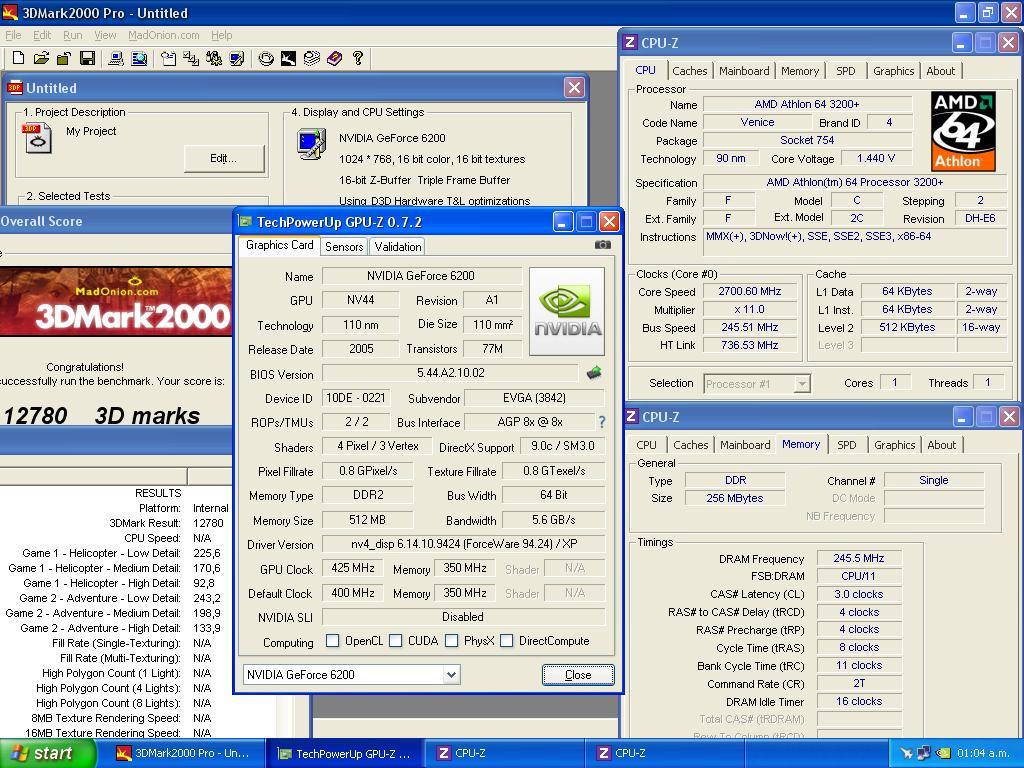The image size is (1024, 768).
Task: Click the Code Name Venice value
Action: [x=758, y=122]
